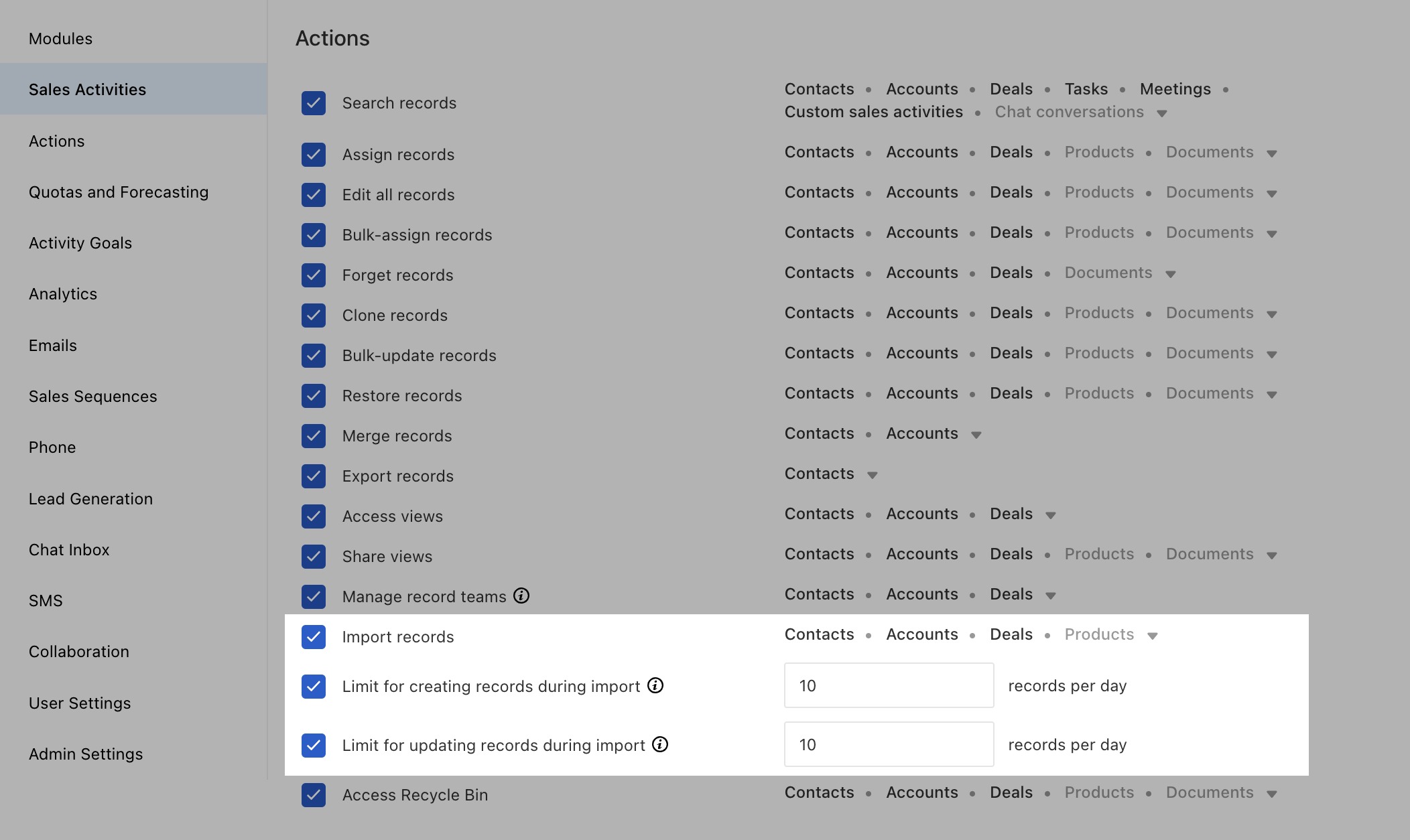Uncheck the Import records checkbox
Image resolution: width=1410 pixels, height=840 pixels.
tap(314, 636)
